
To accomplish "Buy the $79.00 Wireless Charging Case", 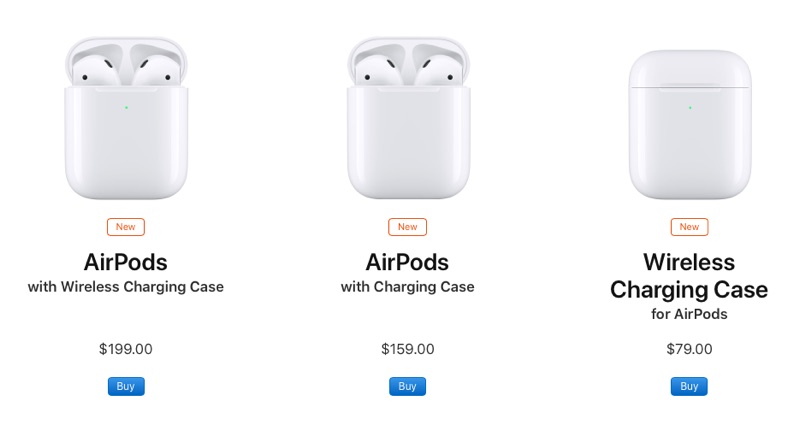I will 689,387.
